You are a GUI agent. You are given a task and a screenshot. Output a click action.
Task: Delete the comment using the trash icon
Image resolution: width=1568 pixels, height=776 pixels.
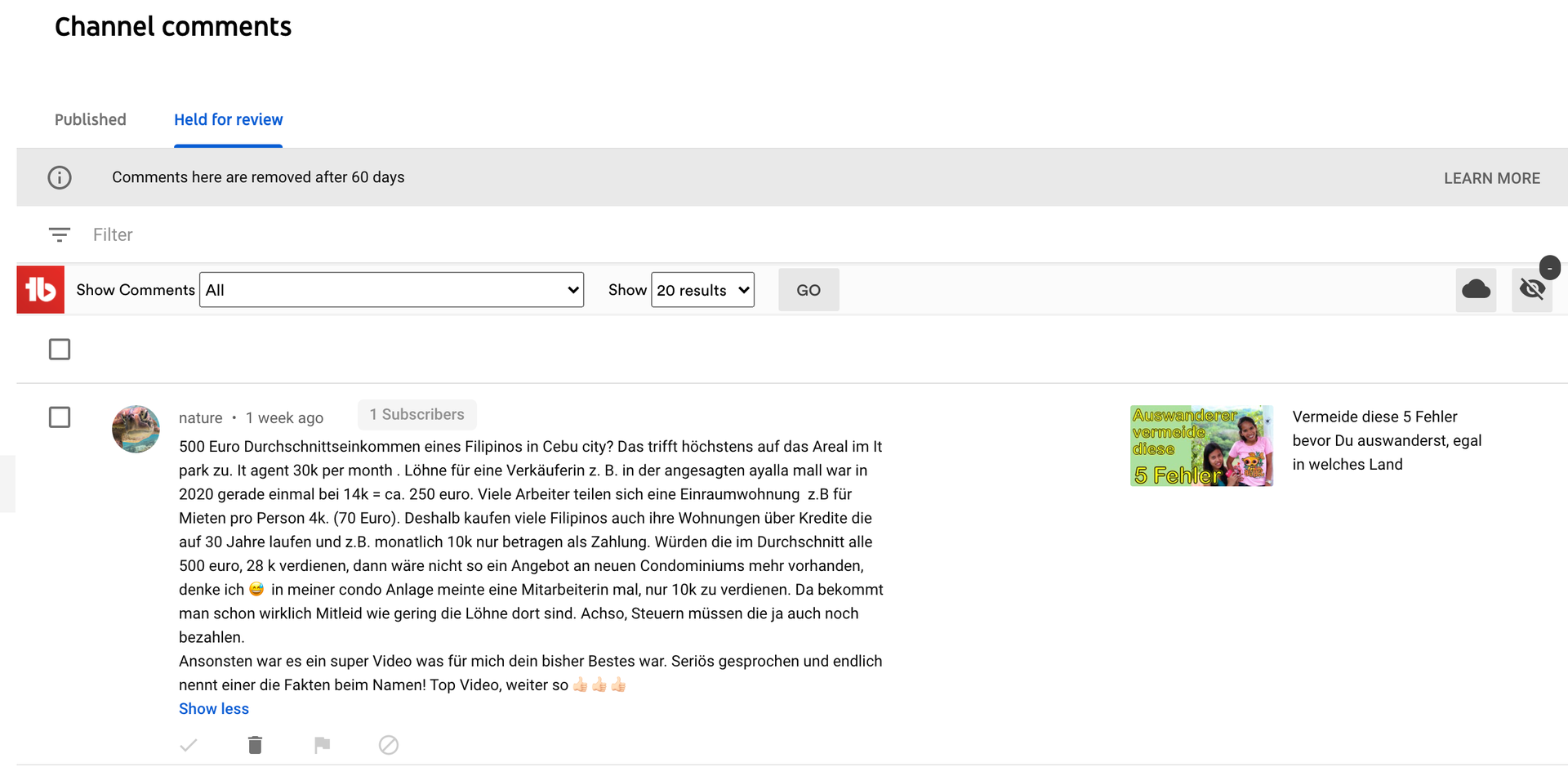(255, 745)
